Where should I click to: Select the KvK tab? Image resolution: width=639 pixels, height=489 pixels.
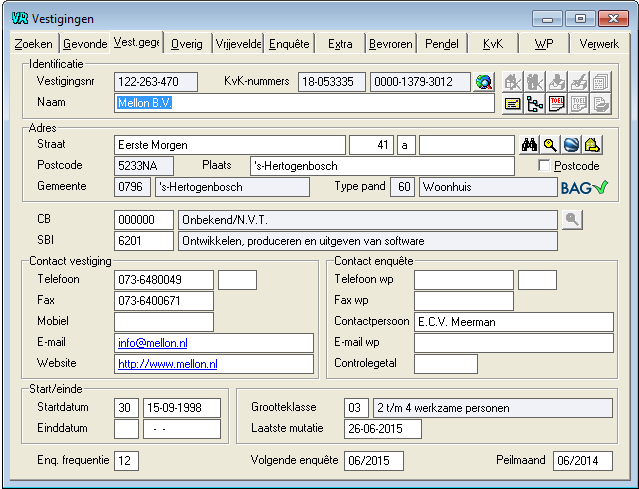493,44
